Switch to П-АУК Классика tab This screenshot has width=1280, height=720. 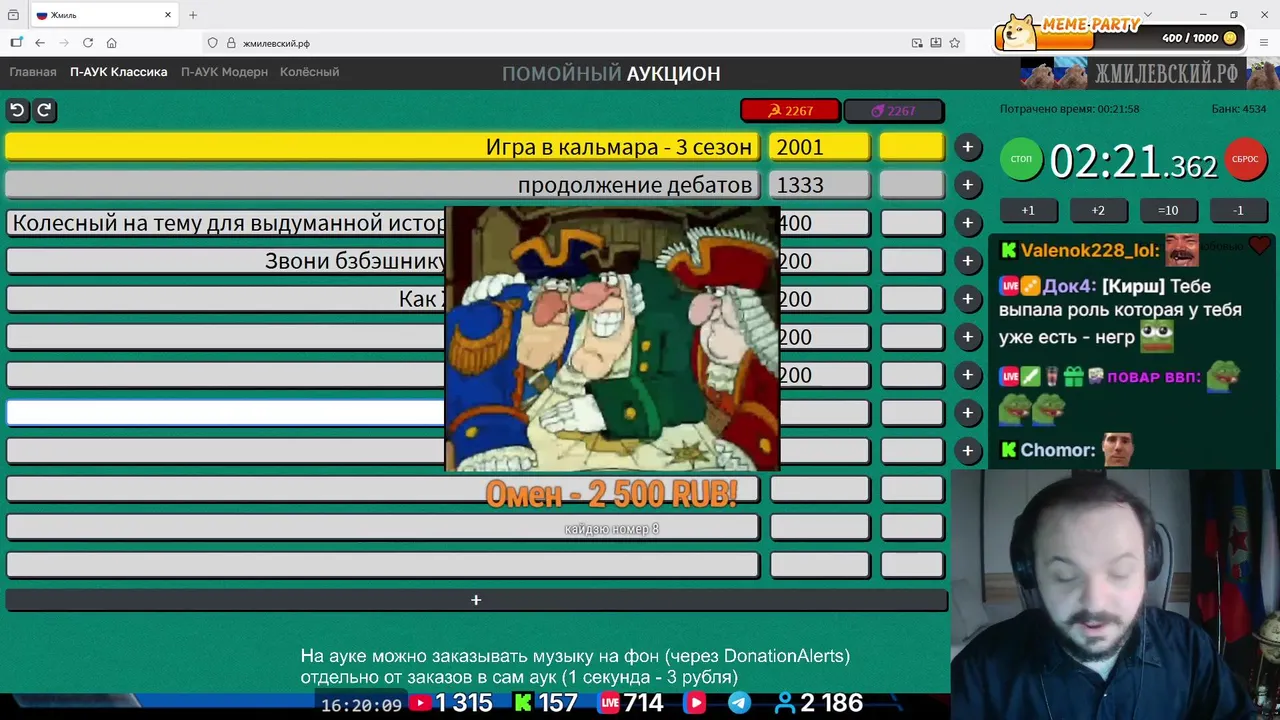coord(119,72)
